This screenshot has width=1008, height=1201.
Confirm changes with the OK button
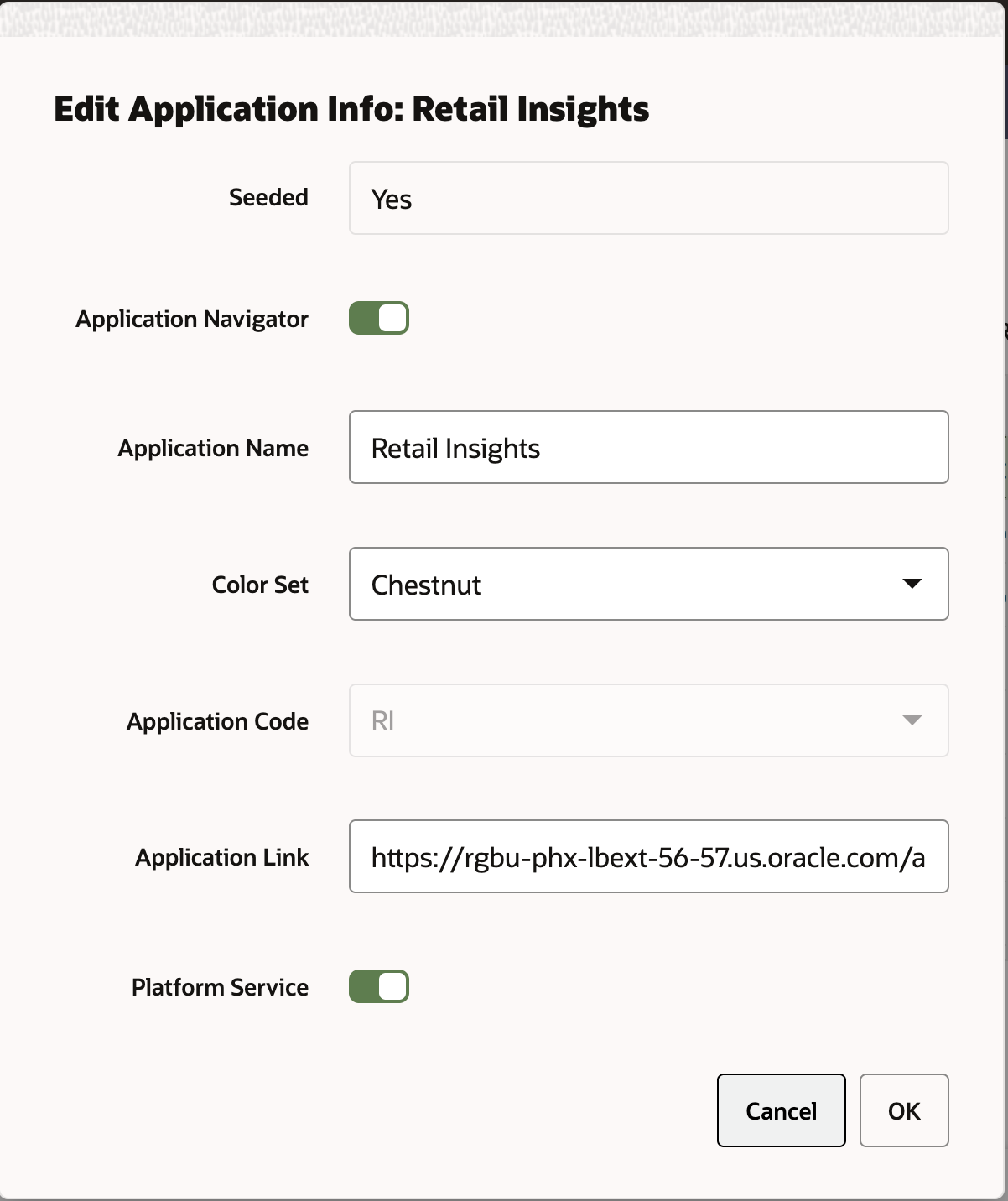(x=904, y=1110)
